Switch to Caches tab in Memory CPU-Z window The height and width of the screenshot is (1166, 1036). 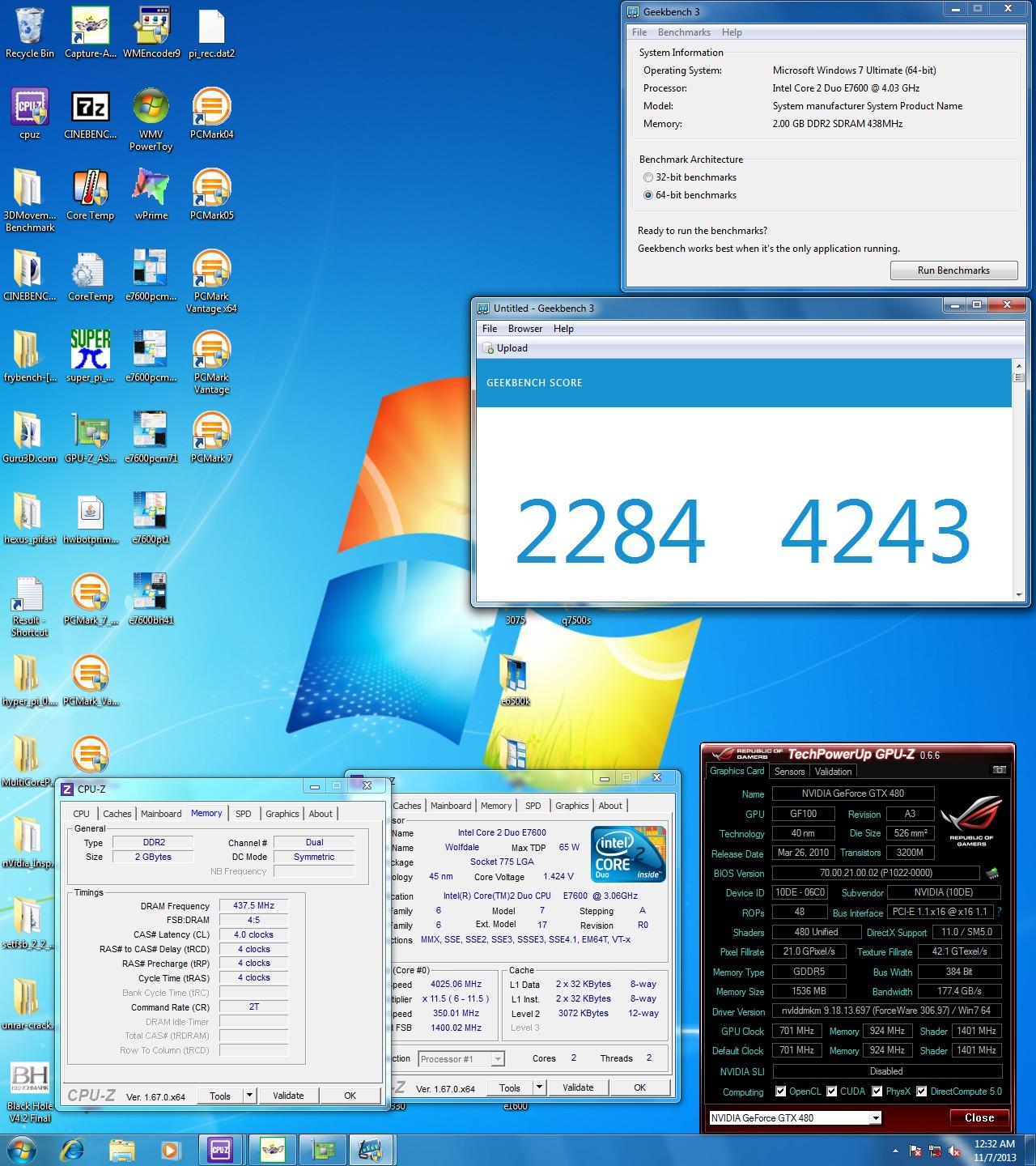117,814
